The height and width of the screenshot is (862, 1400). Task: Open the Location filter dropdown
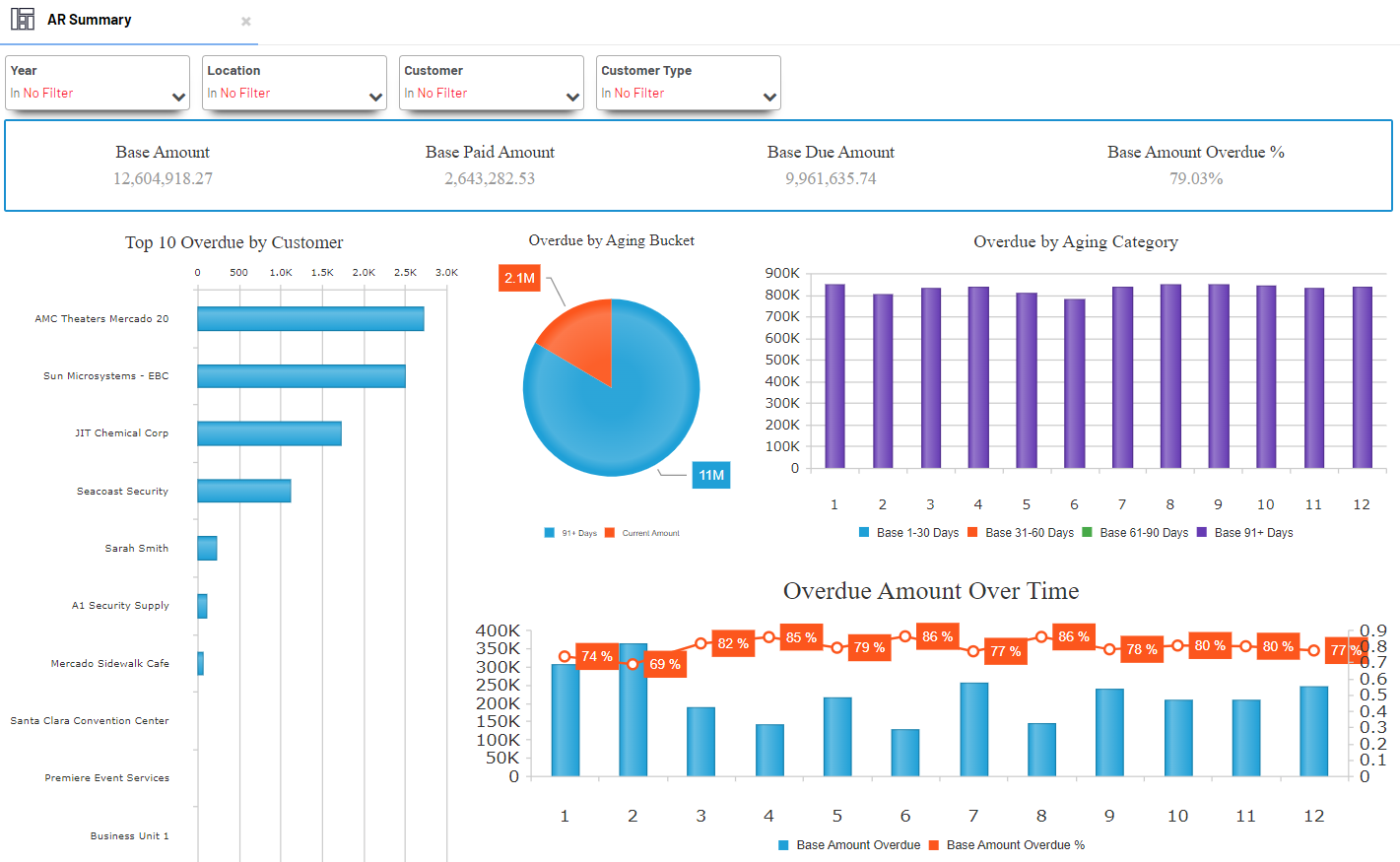click(375, 97)
